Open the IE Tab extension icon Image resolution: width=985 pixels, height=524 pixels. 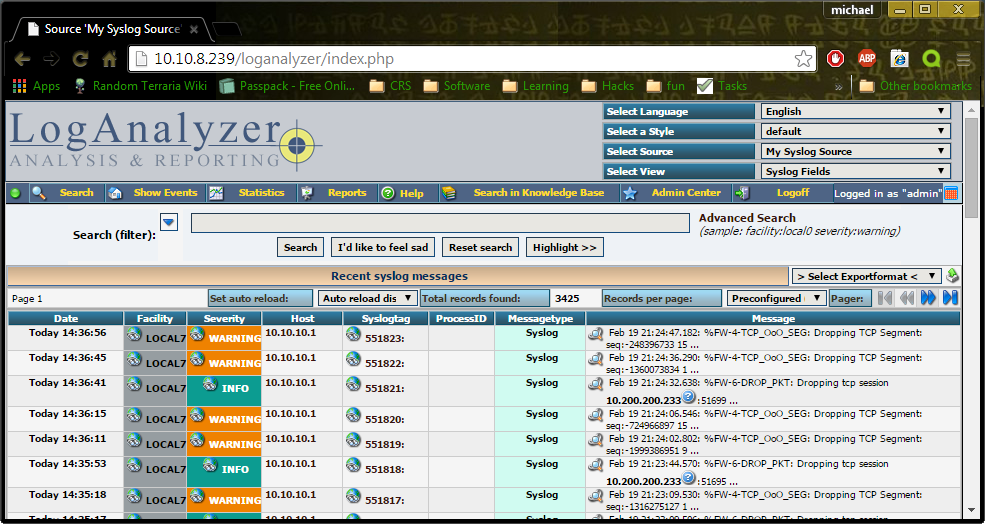tap(900, 58)
